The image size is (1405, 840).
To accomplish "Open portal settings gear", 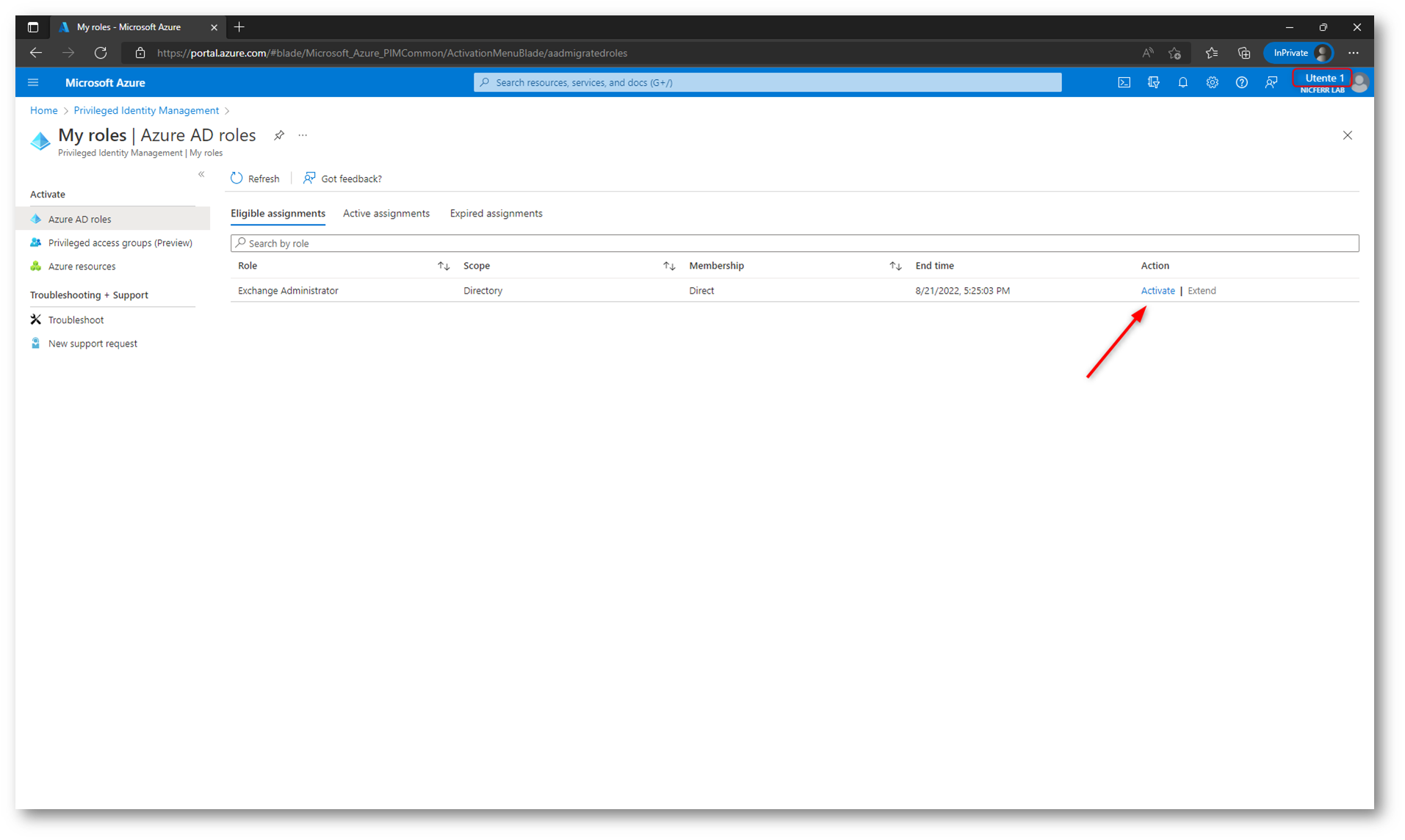I will (1212, 82).
